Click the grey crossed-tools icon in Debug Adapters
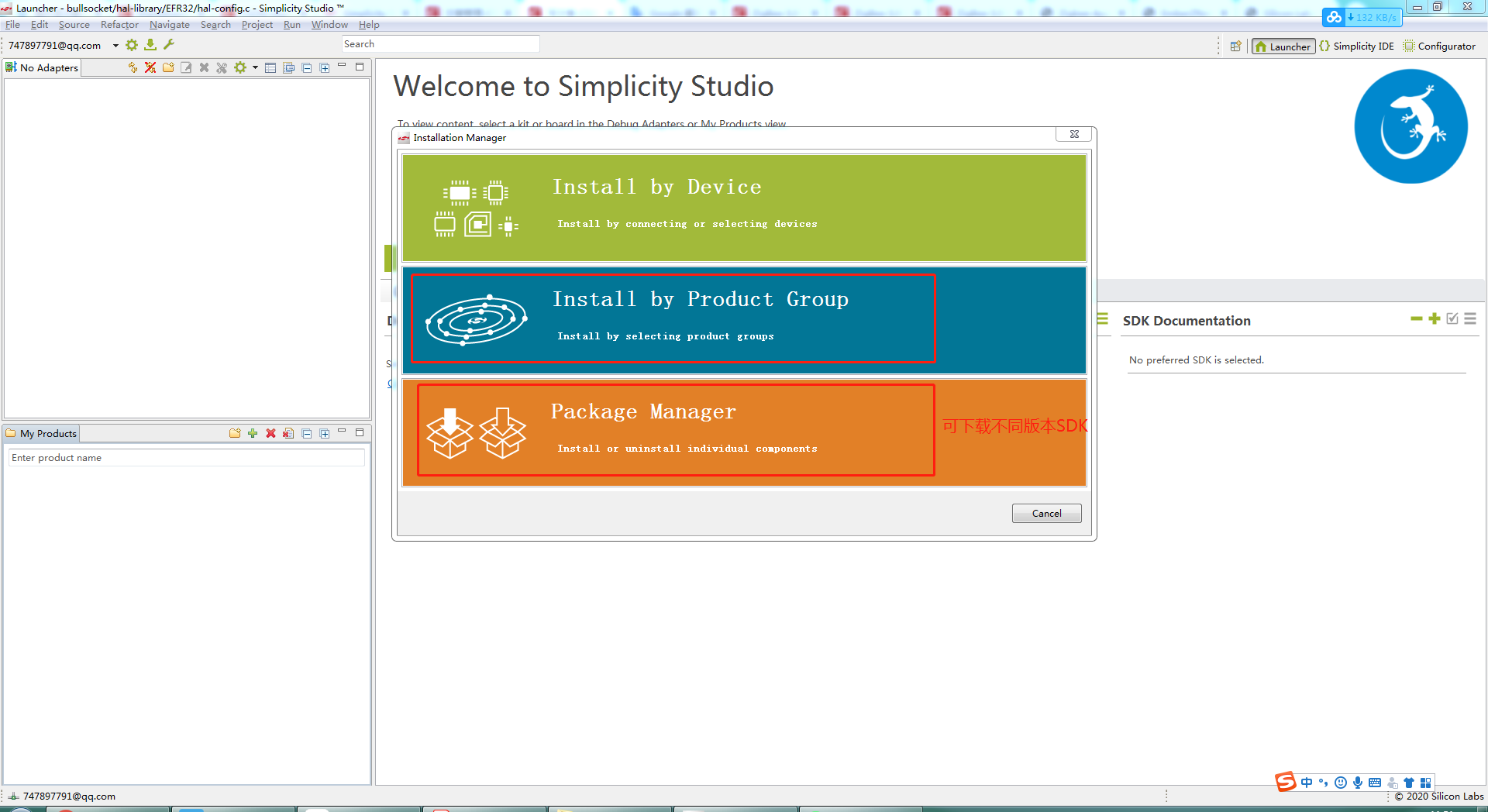1488x812 pixels. (x=222, y=67)
